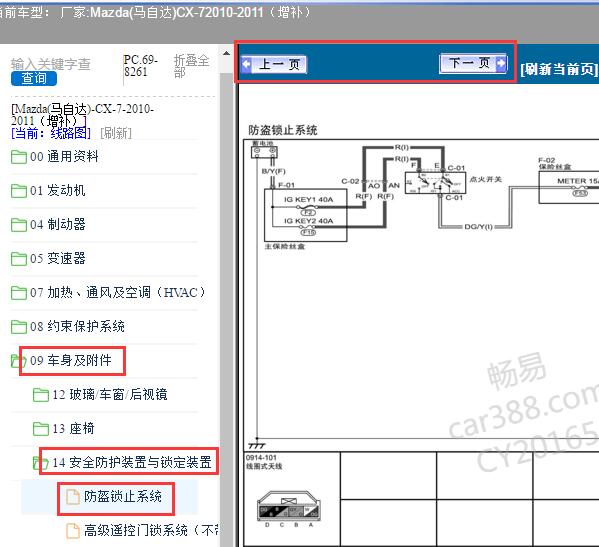Click the 刷新当前页 refresh link
The image size is (599, 547).
[x=559, y=69]
